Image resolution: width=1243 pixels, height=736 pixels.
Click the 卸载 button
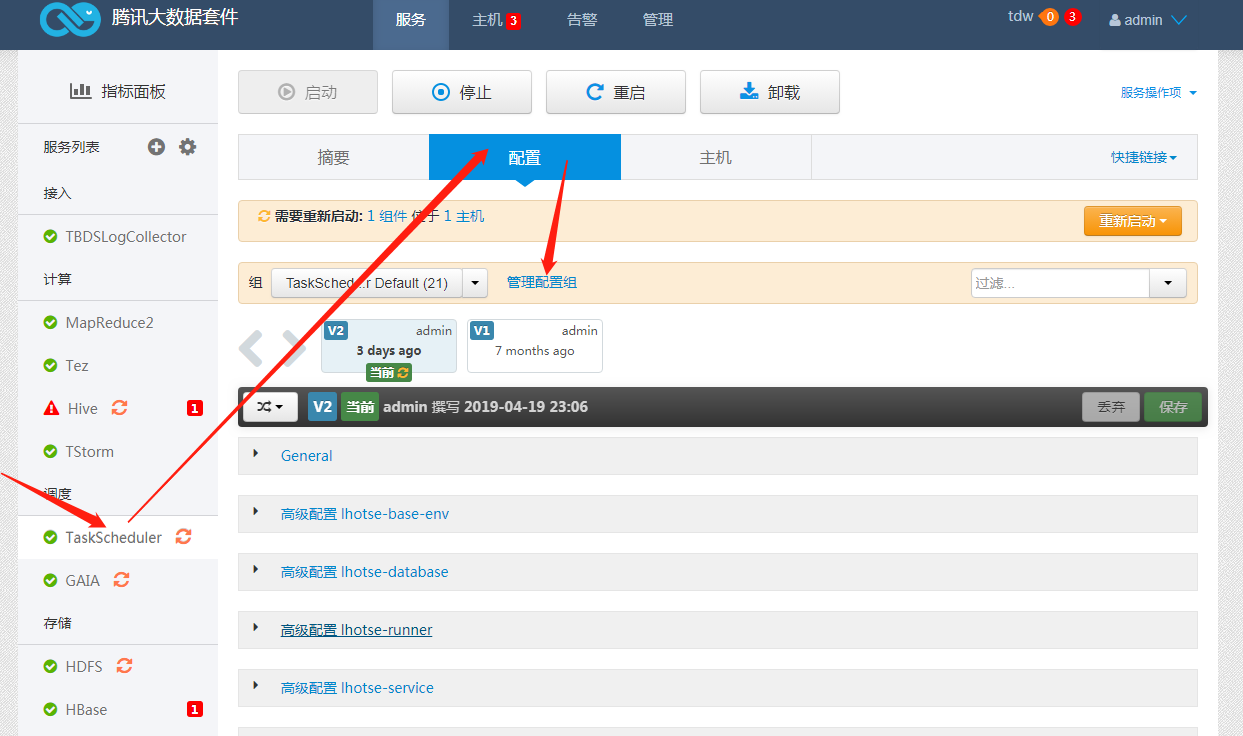pos(770,92)
